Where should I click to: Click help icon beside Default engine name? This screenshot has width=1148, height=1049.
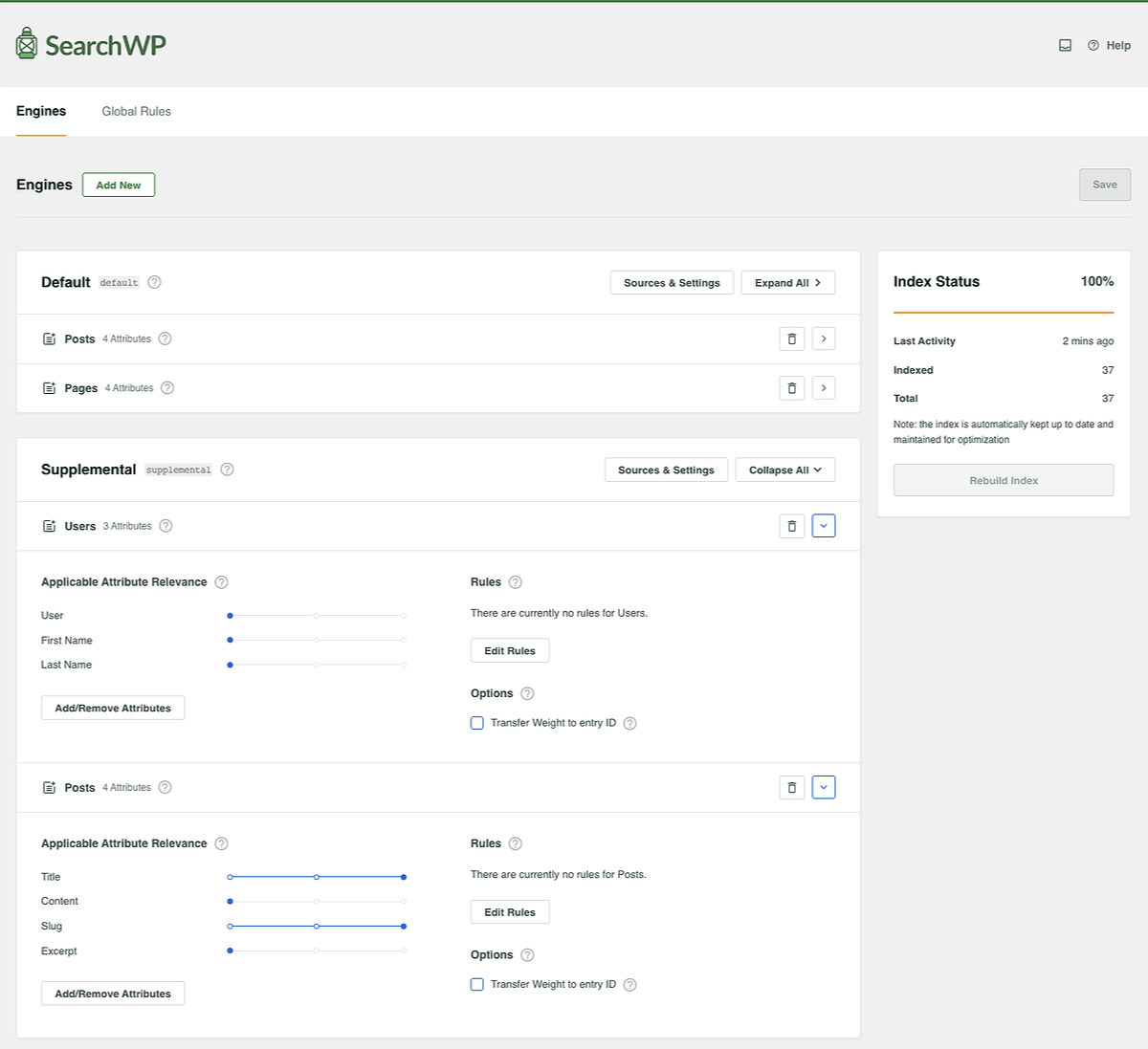(154, 282)
